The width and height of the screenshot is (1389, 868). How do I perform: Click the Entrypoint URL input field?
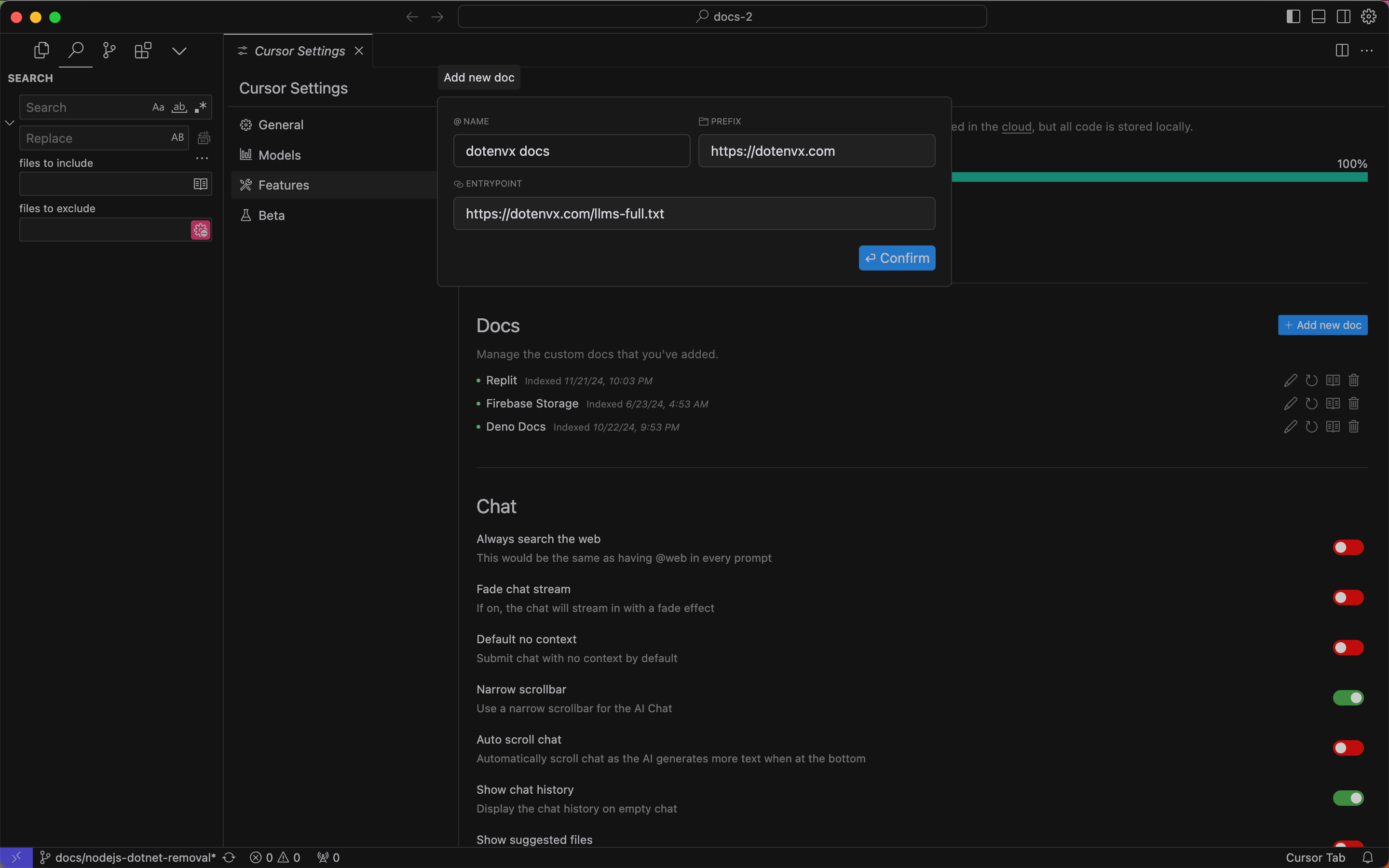694,214
